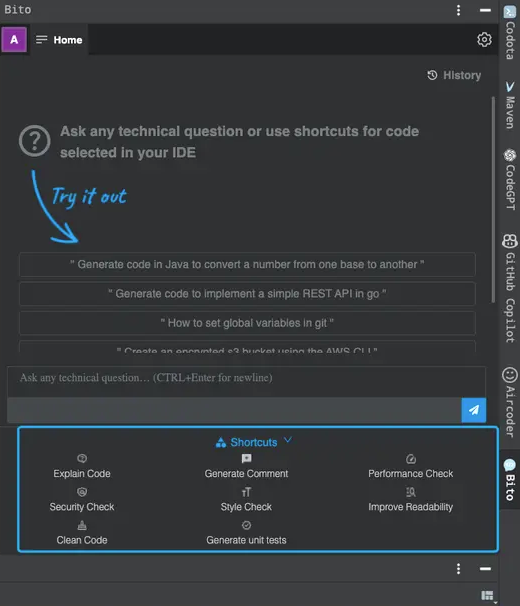
Task: Select the Bito tool window tab
Action: click(x=510, y=479)
